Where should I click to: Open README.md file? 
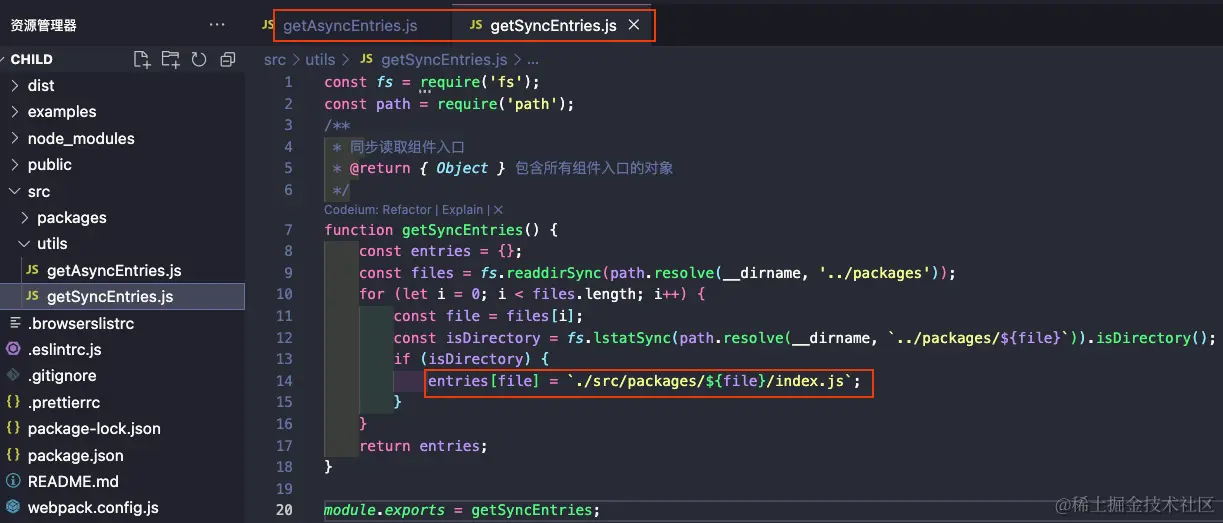[73, 482]
